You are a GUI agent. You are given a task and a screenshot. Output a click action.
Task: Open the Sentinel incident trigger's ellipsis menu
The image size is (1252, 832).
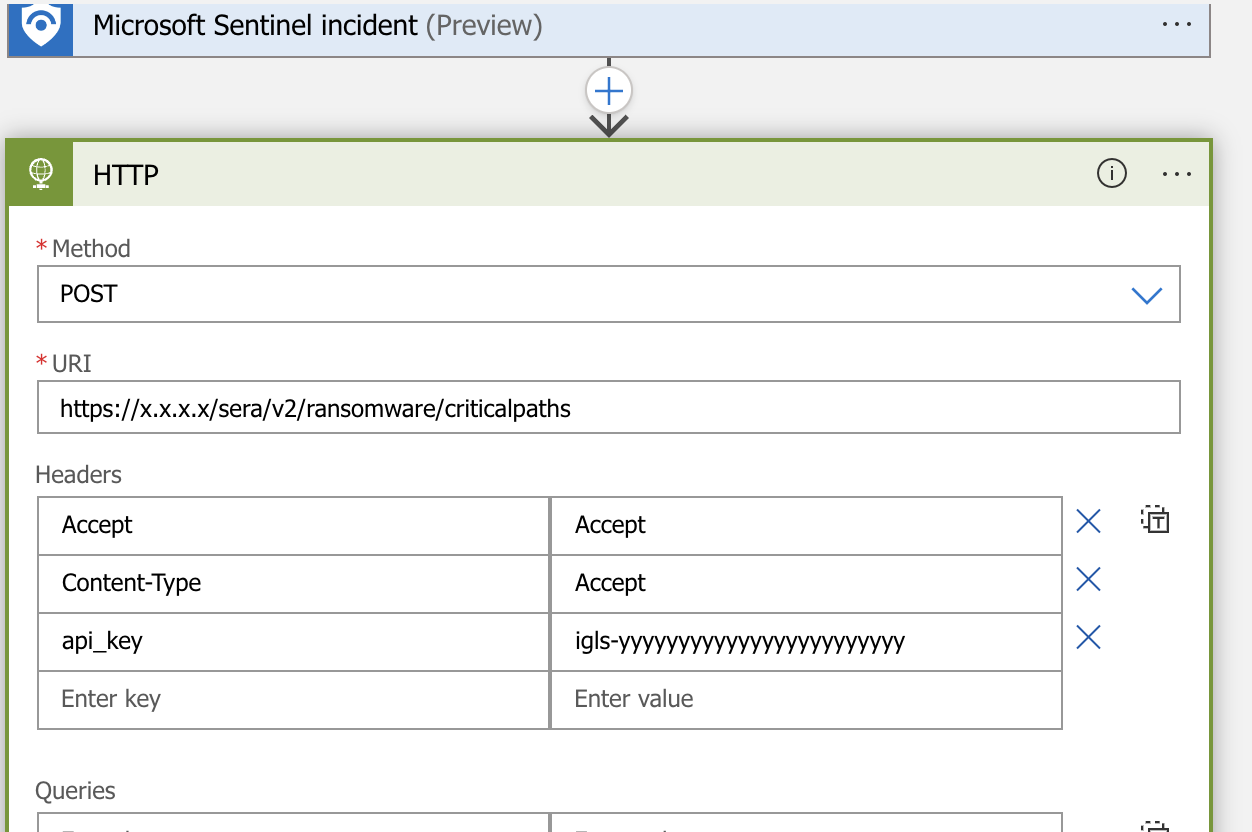pos(1177,25)
